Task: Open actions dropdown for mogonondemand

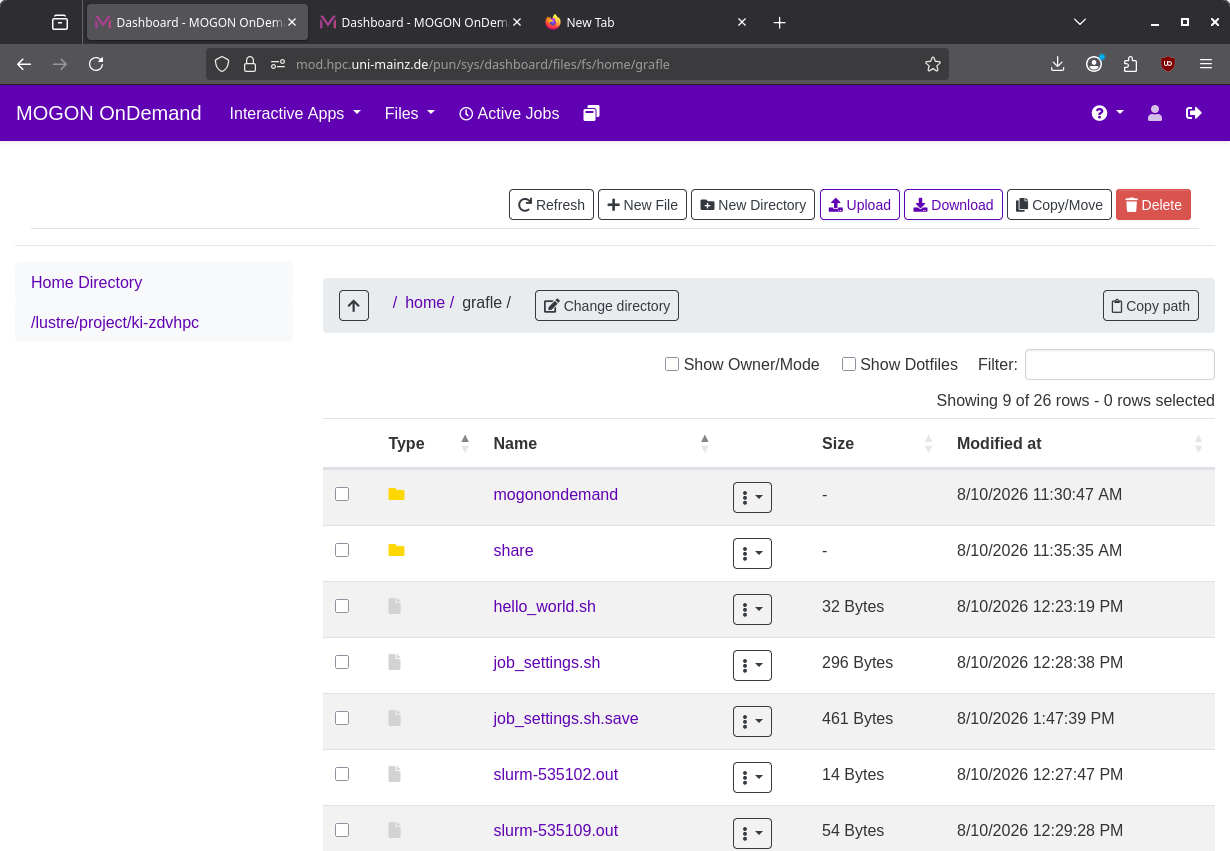Action: [752, 497]
